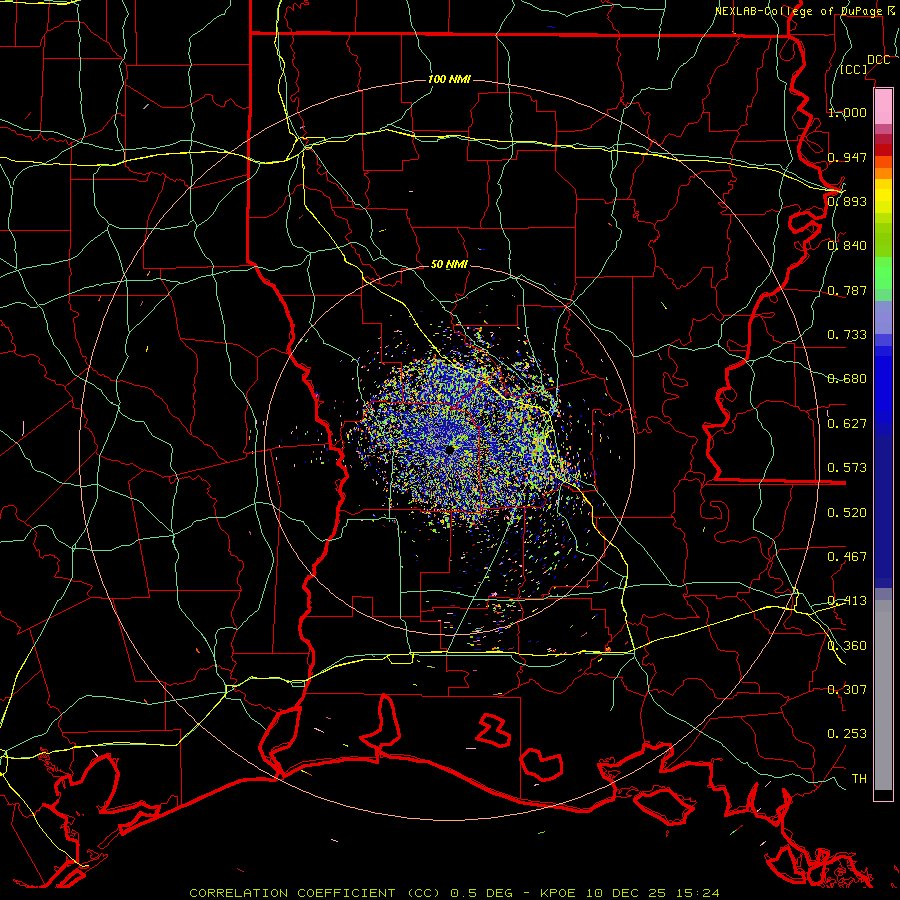Click the TH threshold label on the scale
This screenshot has height=900, width=900.
859,779
